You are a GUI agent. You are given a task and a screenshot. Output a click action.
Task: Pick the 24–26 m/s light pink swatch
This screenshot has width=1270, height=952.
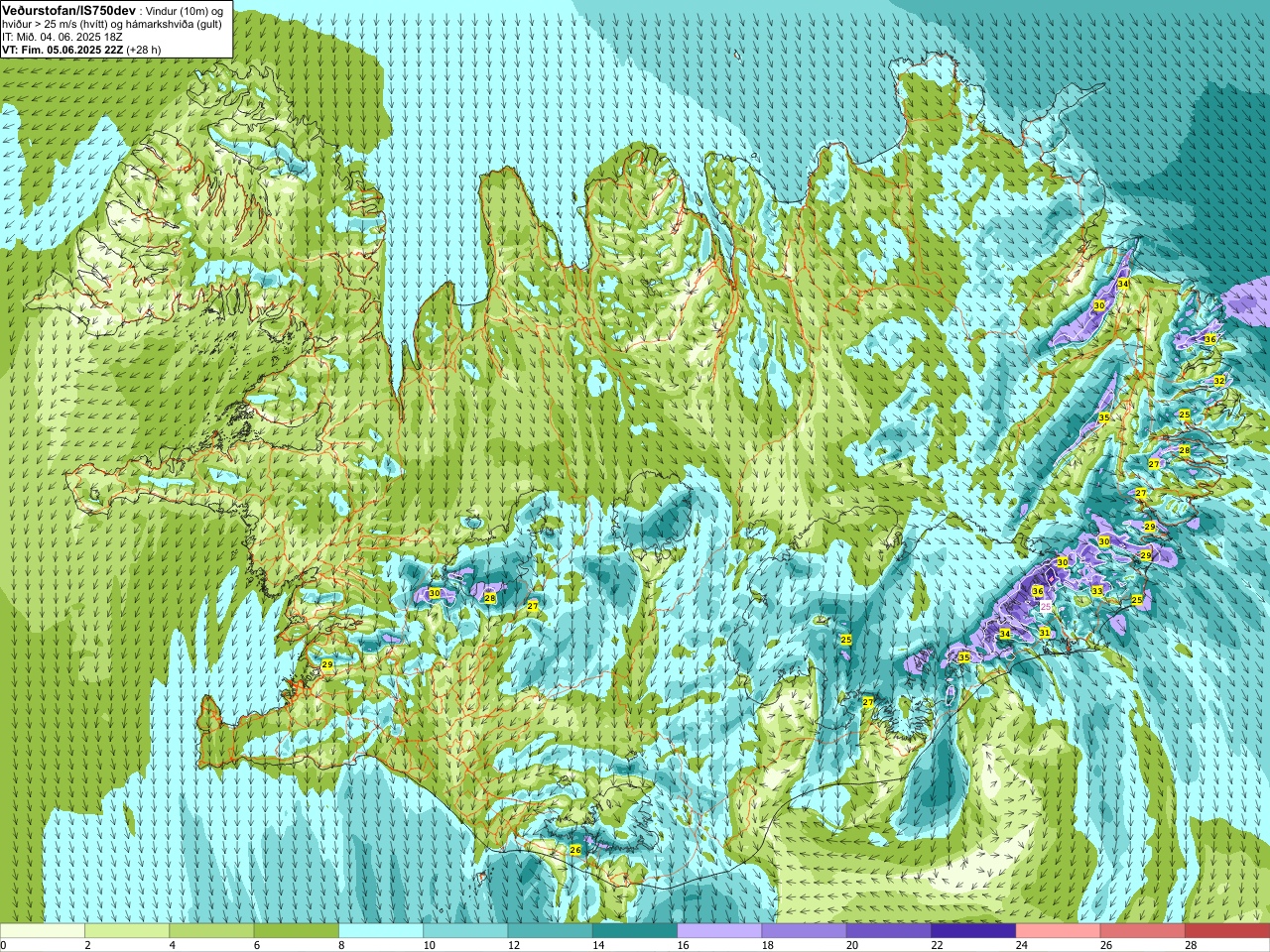click(x=1059, y=931)
